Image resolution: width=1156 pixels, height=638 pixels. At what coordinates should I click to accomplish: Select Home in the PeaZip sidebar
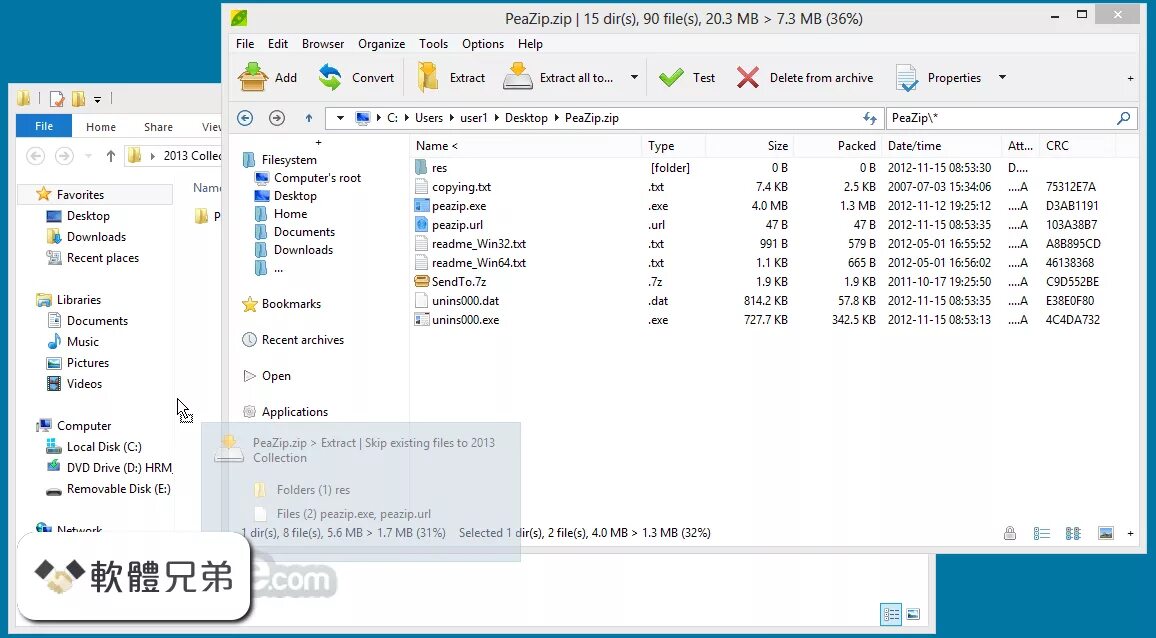290,214
